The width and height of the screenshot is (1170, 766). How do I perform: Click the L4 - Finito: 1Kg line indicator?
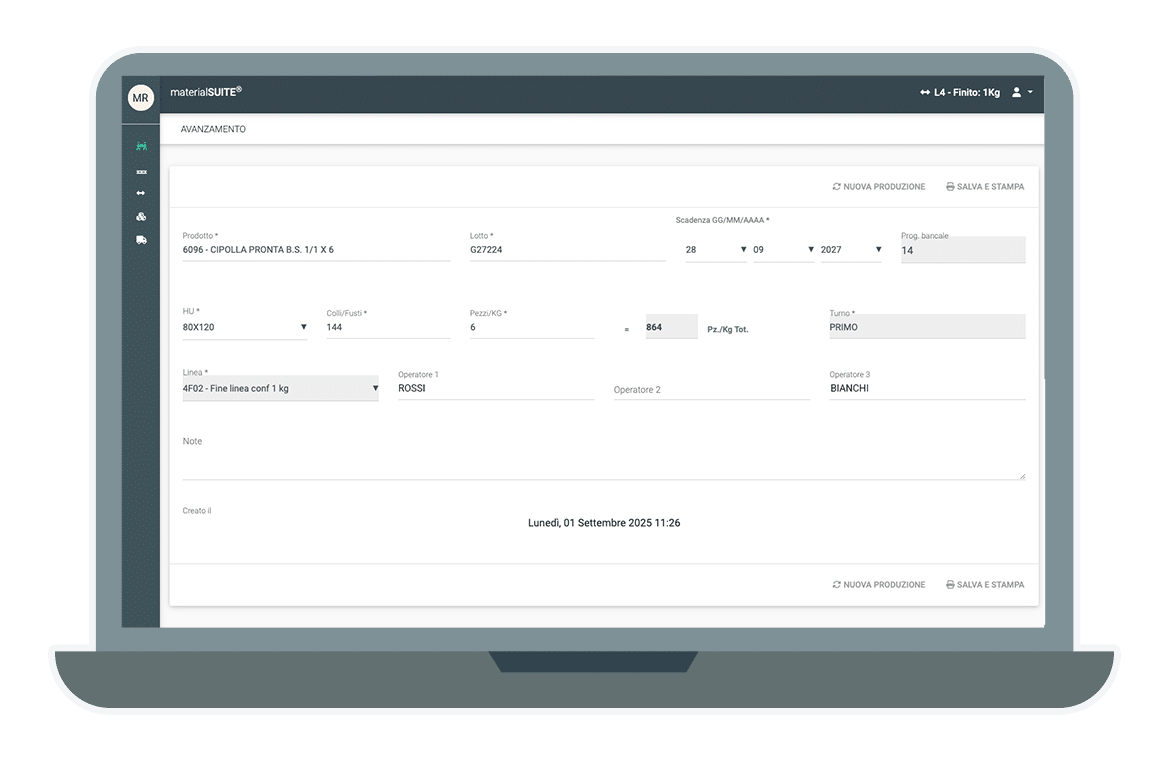point(959,93)
